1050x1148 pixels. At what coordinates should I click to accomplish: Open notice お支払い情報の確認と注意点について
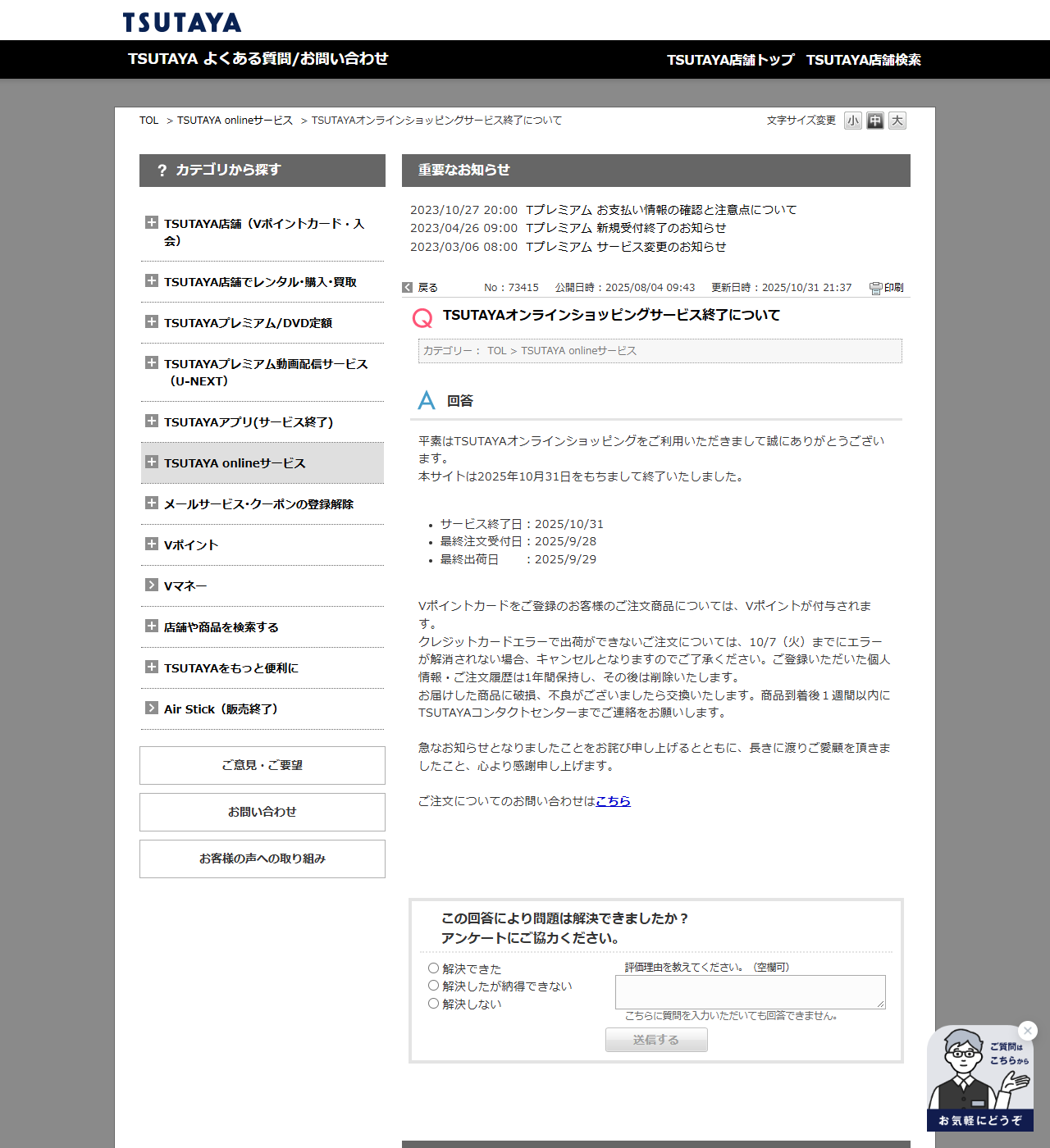(x=661, y=210)
